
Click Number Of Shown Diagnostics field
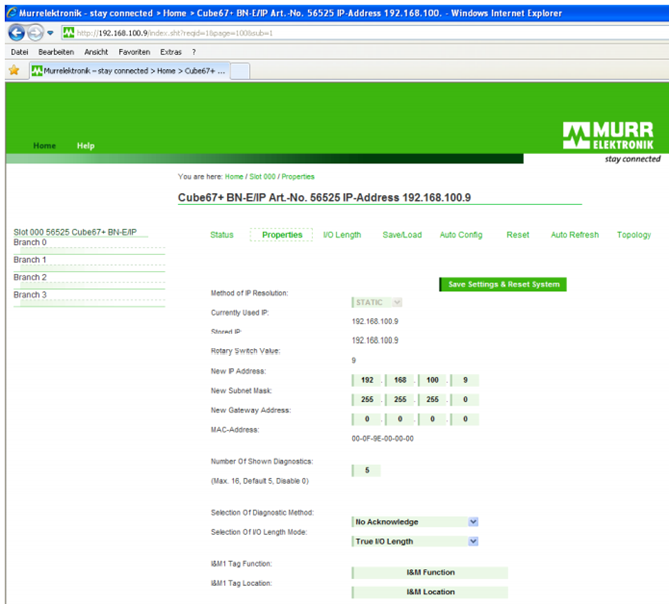point(366,470)
